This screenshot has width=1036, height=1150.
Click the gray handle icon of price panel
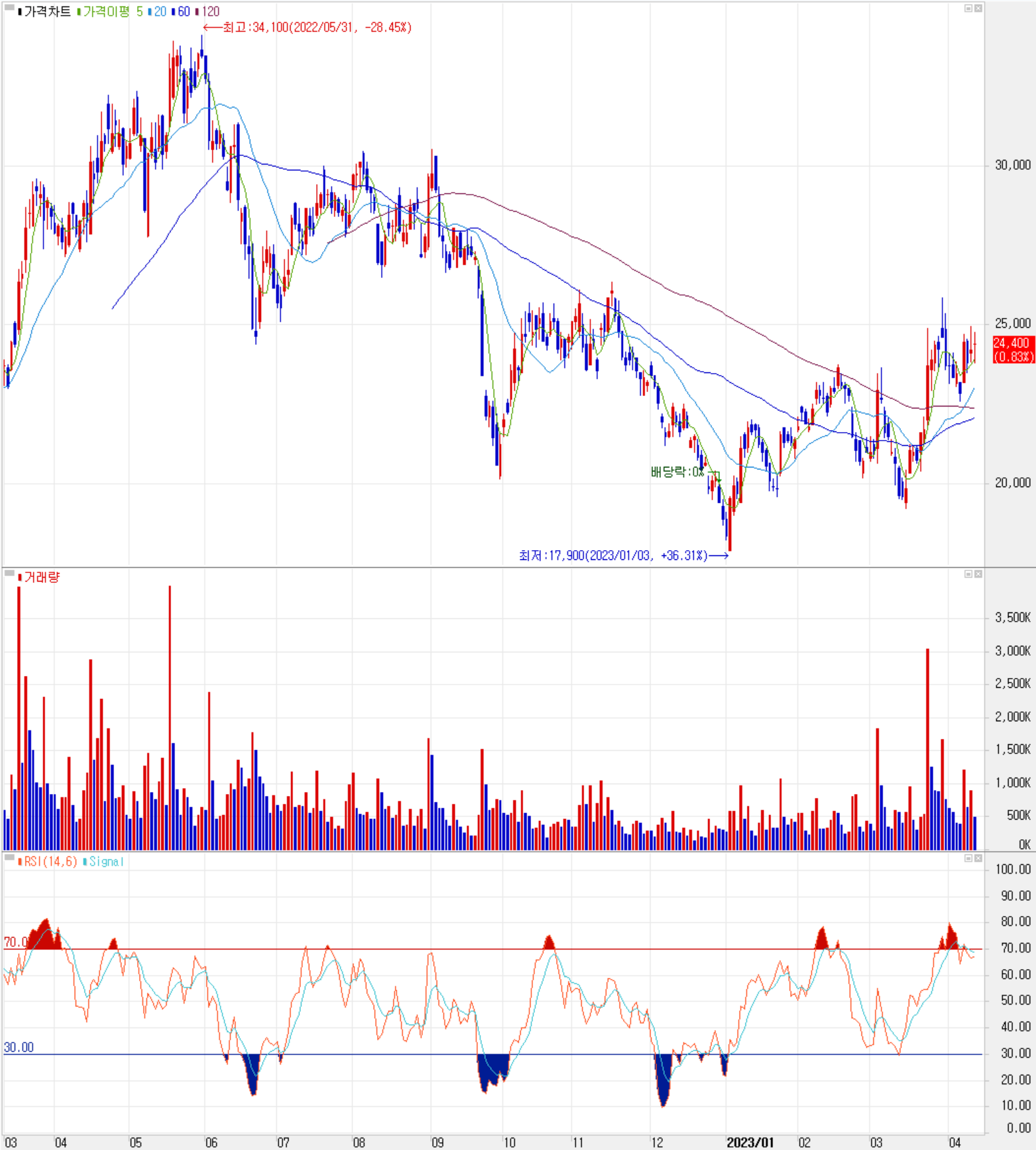click(x=9, y=8)
